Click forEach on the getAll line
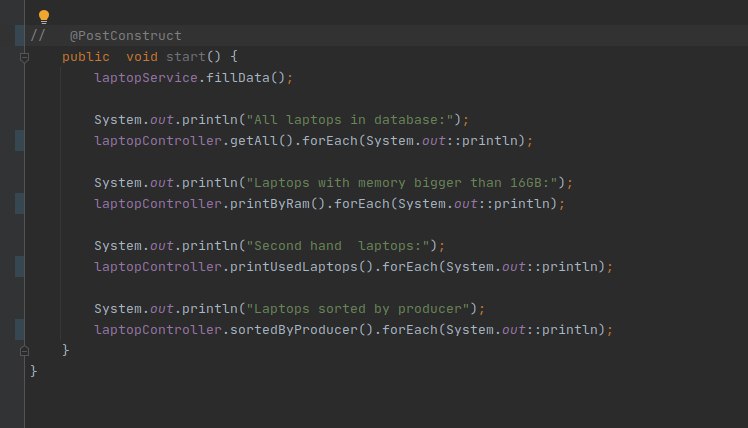Image resolution: width=748 pixels, height=428 pixels. 330,141
